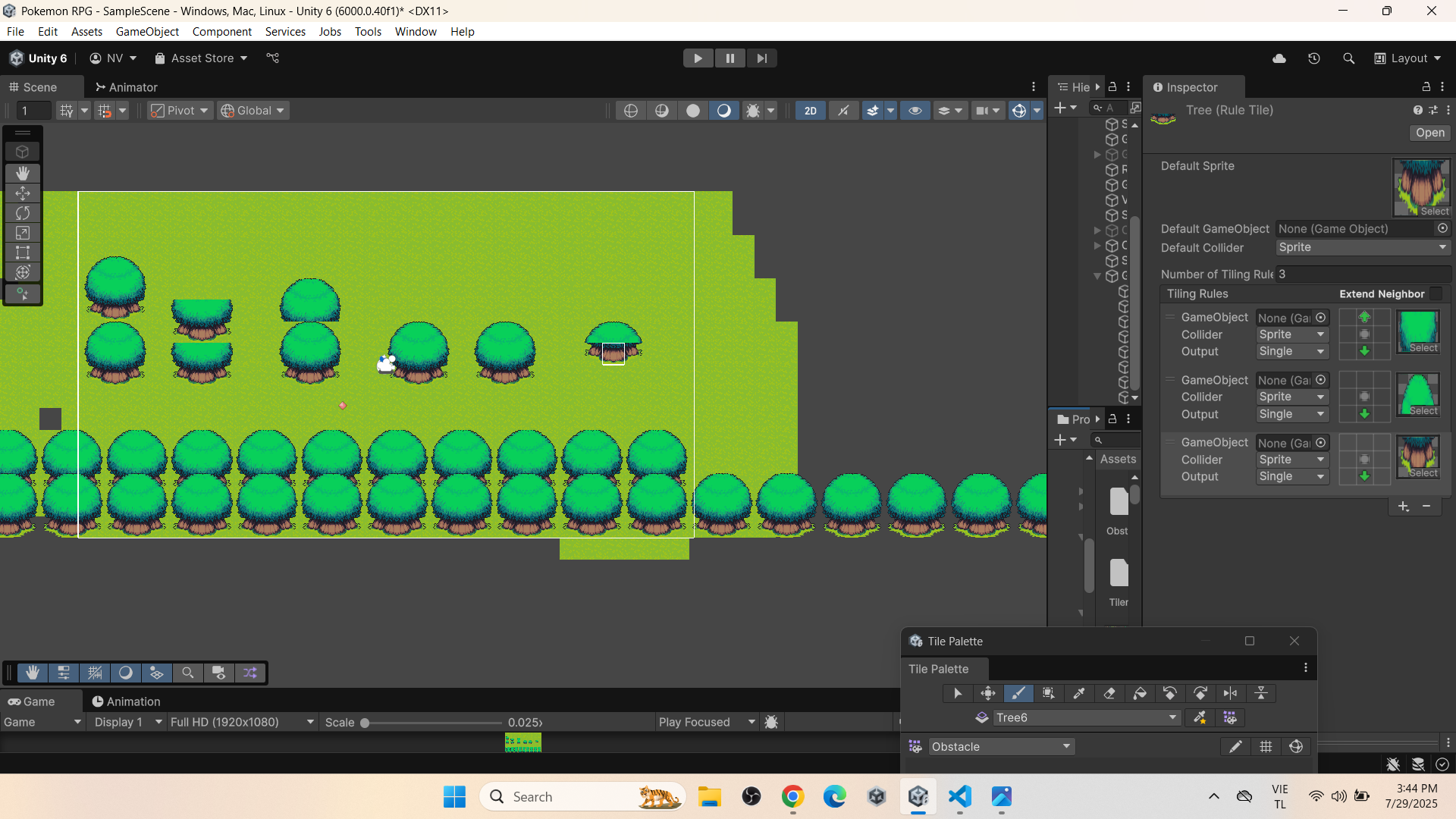Select the Paint brush tool in Tile Palette
The width and height of the screenshot is (1456, 819).
point(1018,693)
